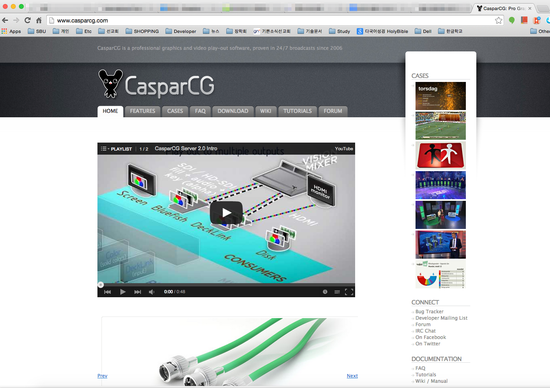Open the CASES tab
This screenshot has width=550, height=388.
tap(175, 111)
